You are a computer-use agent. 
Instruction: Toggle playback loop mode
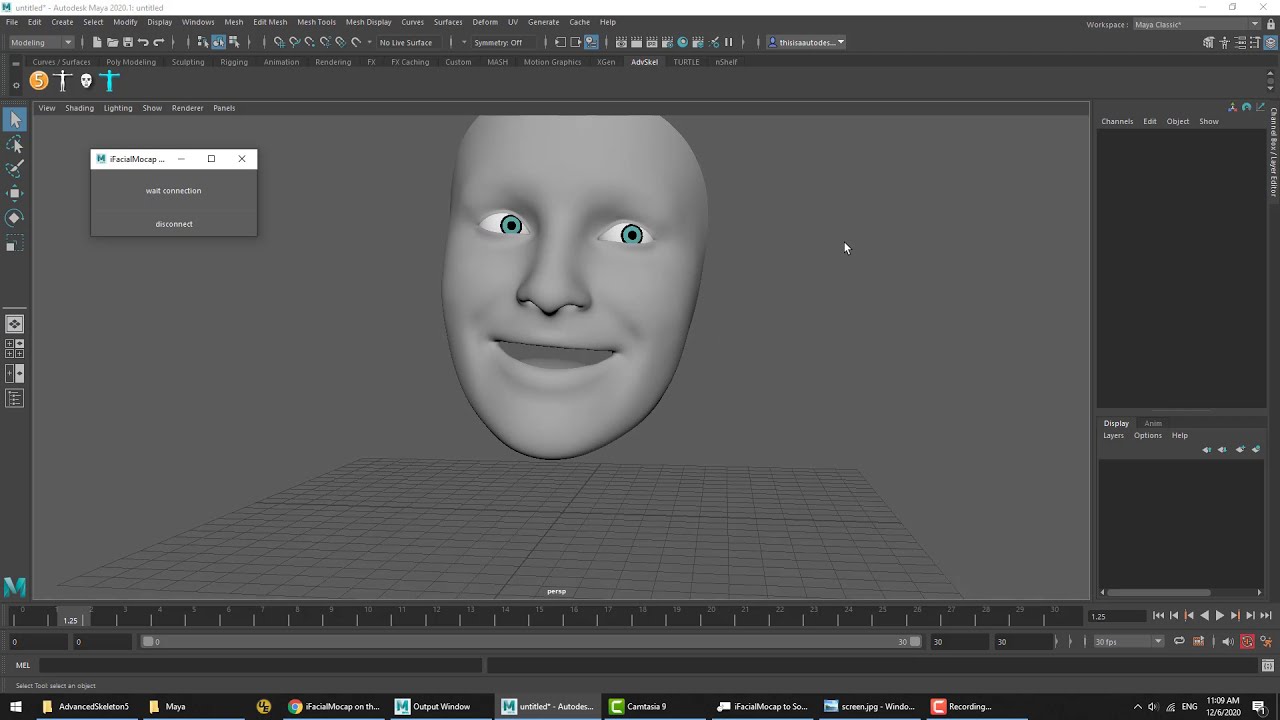click(x=1179, y=641)
